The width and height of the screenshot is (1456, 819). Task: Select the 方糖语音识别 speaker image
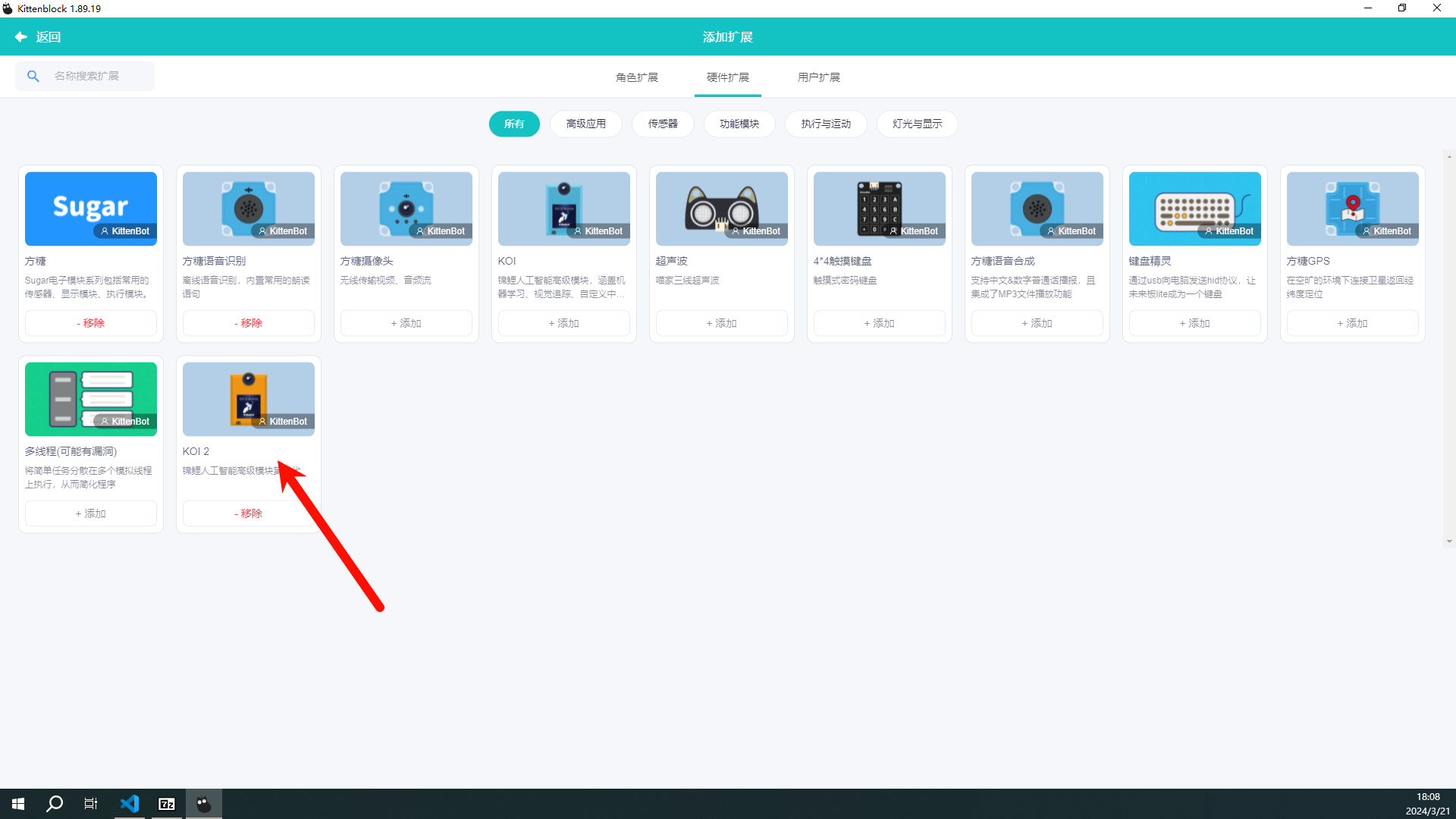249,209
